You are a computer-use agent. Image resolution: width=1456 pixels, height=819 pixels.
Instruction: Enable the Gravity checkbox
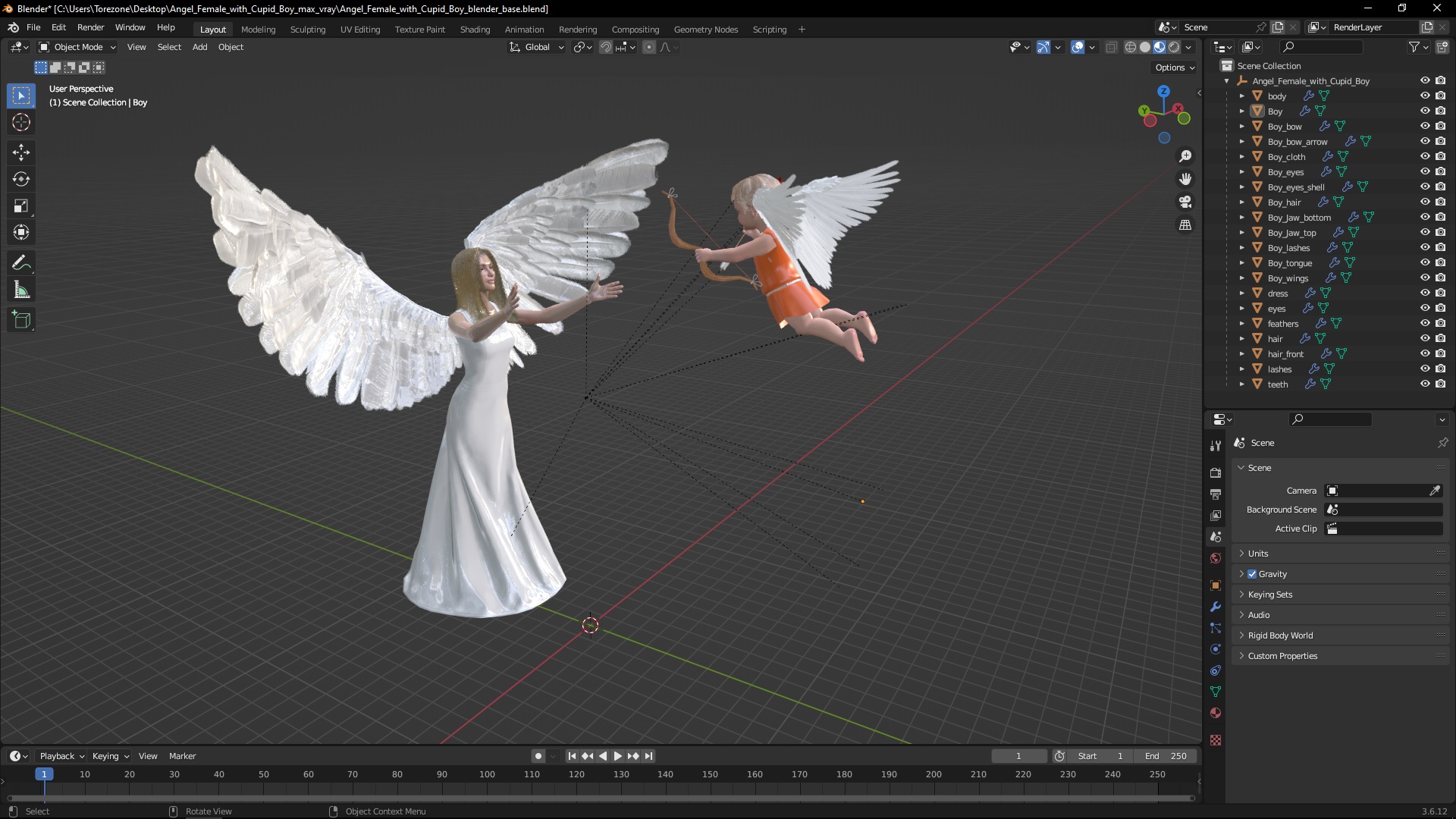tap(1252, 574)
